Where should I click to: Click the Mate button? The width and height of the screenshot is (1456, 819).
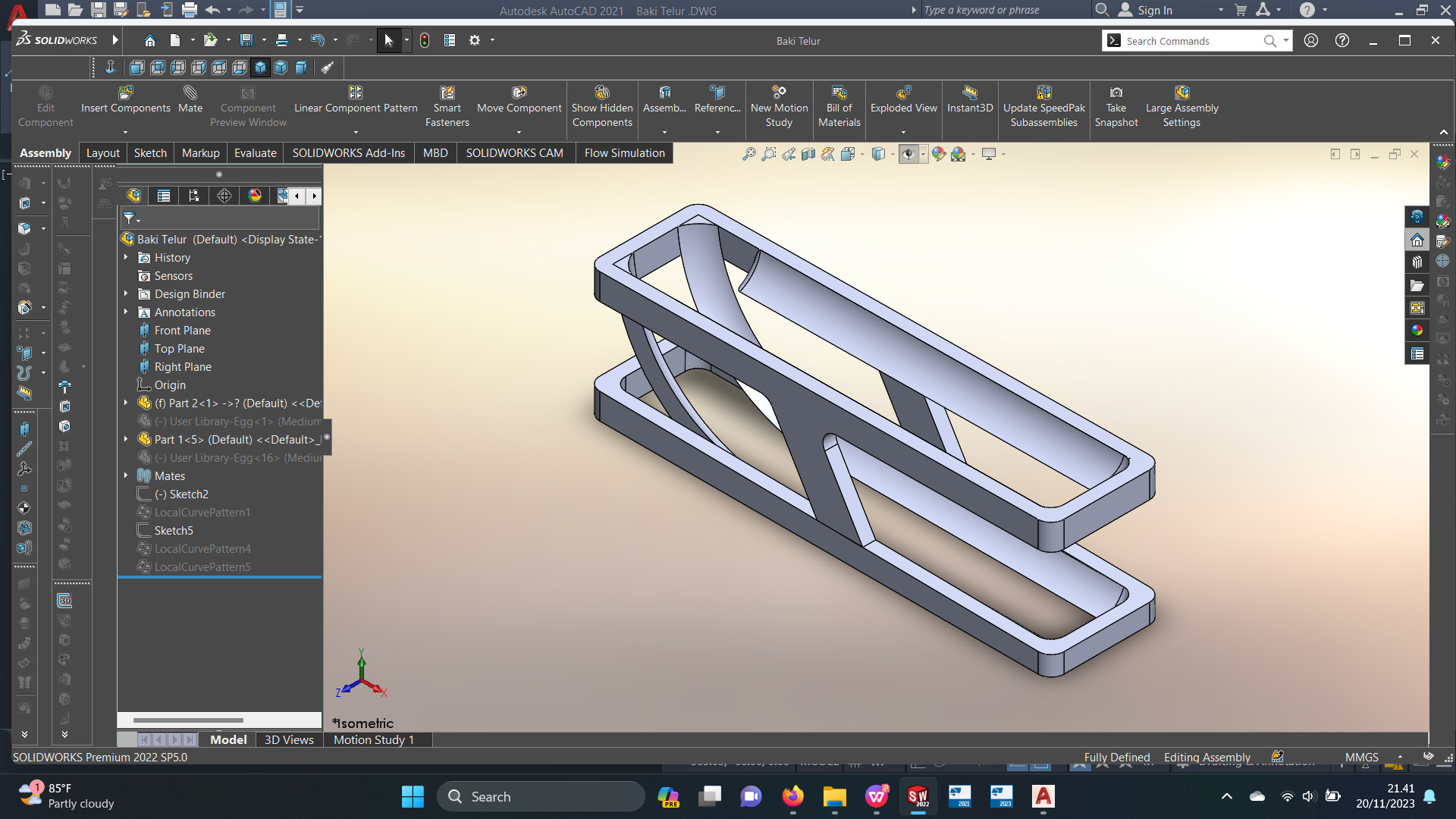coord(190,100)
